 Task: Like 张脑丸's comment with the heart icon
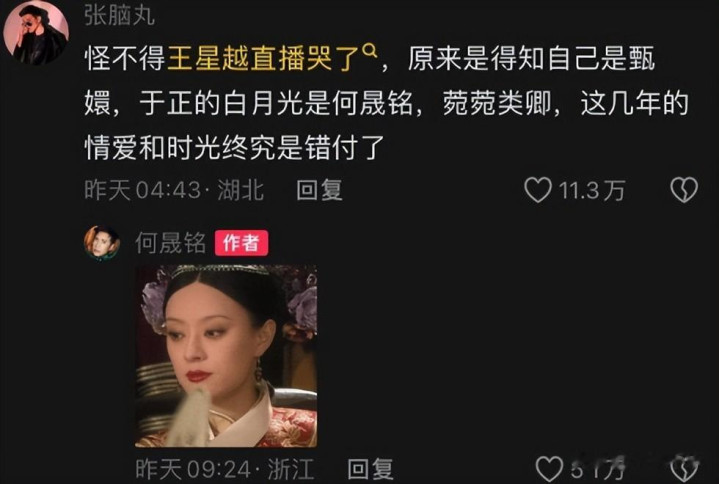click(538, 190)
